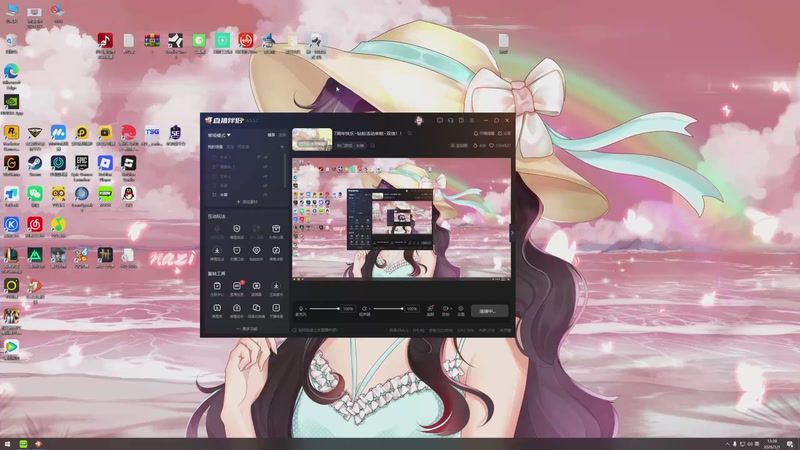
Task: Open the Microsoft Edge desktop icon
Action: [x=11, y=77]
